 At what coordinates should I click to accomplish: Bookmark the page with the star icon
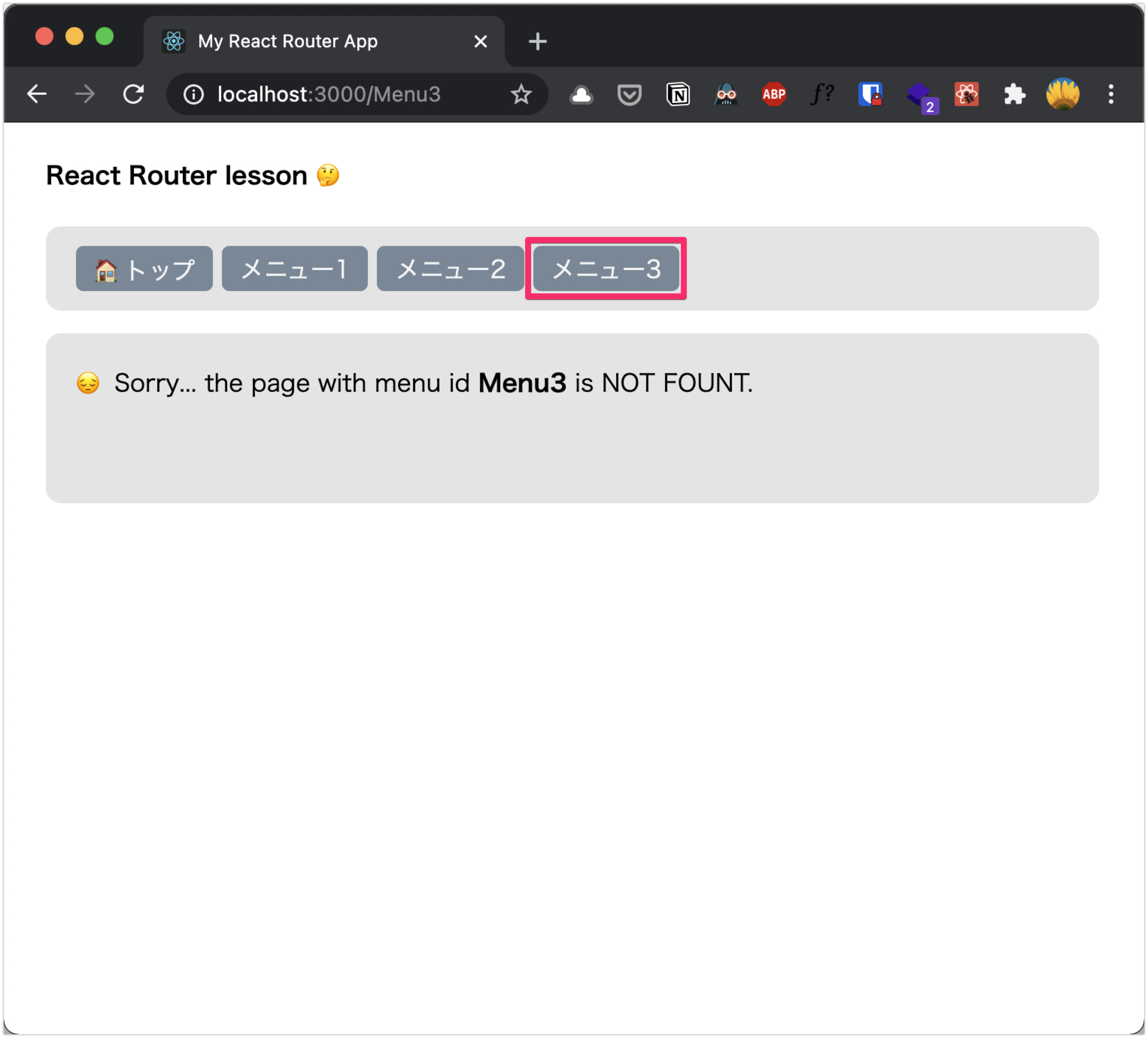522,94
